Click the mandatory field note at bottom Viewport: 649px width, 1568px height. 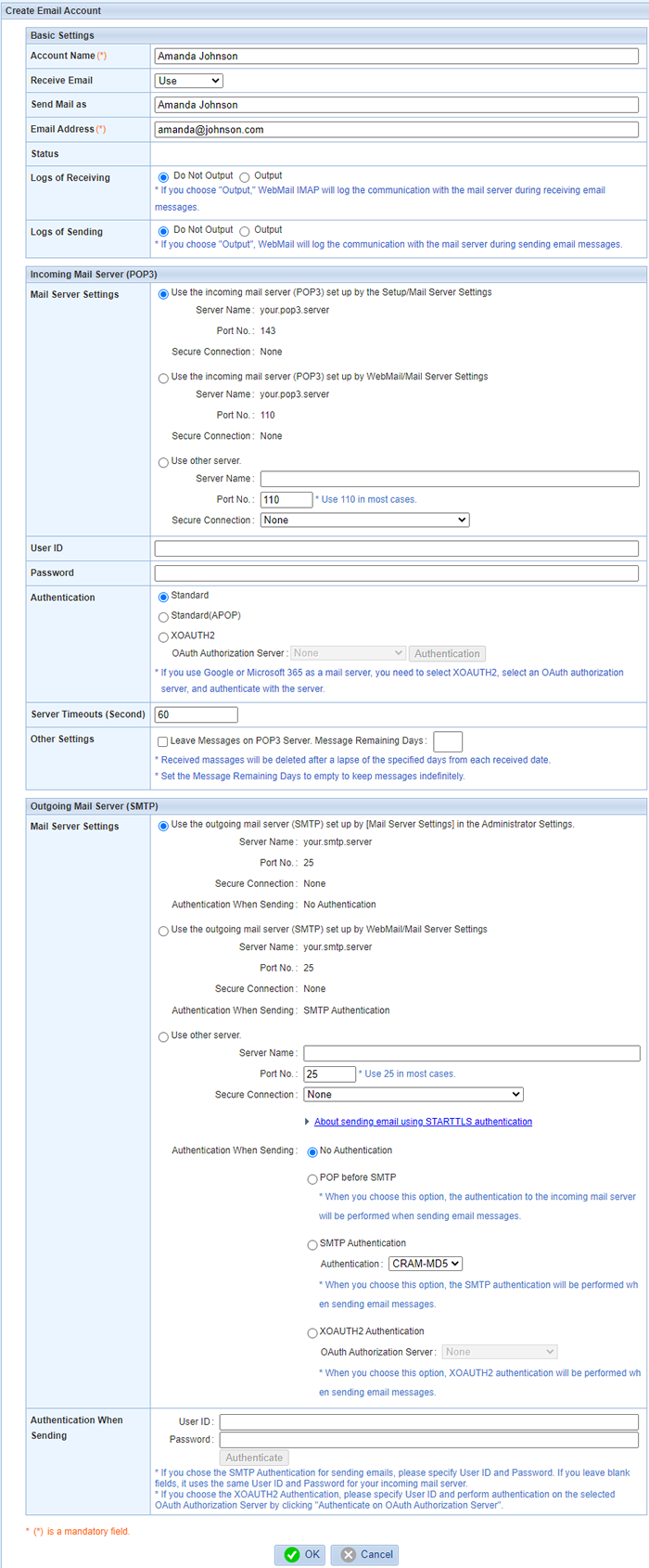(x=78, y=1531)
